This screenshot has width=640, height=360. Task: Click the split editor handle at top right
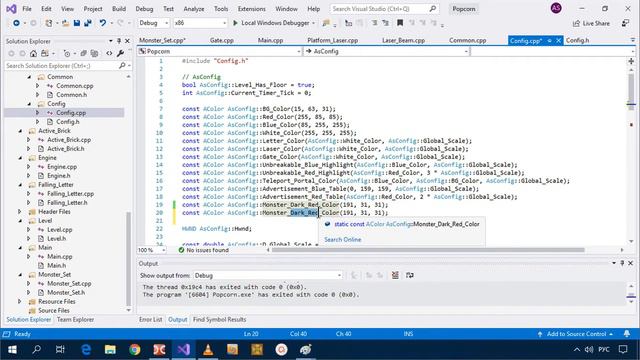[x=631, y=61]
